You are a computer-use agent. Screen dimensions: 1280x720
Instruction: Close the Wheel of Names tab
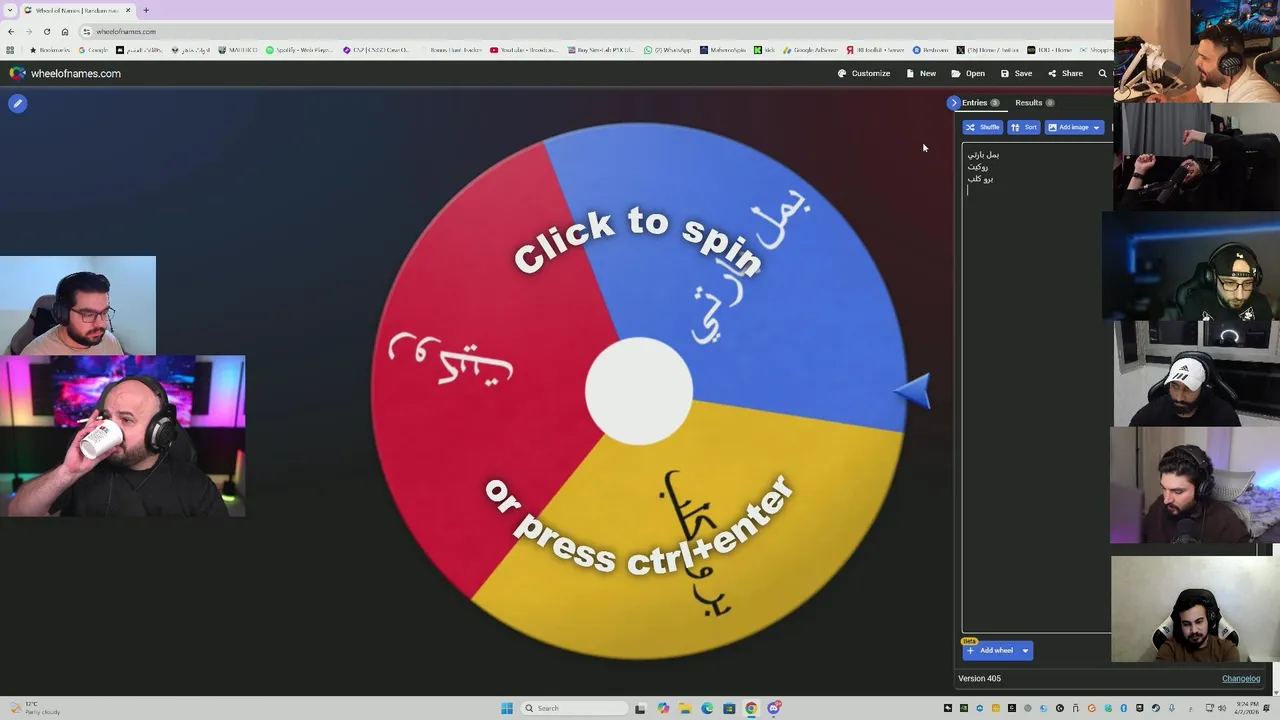[128, 10]
